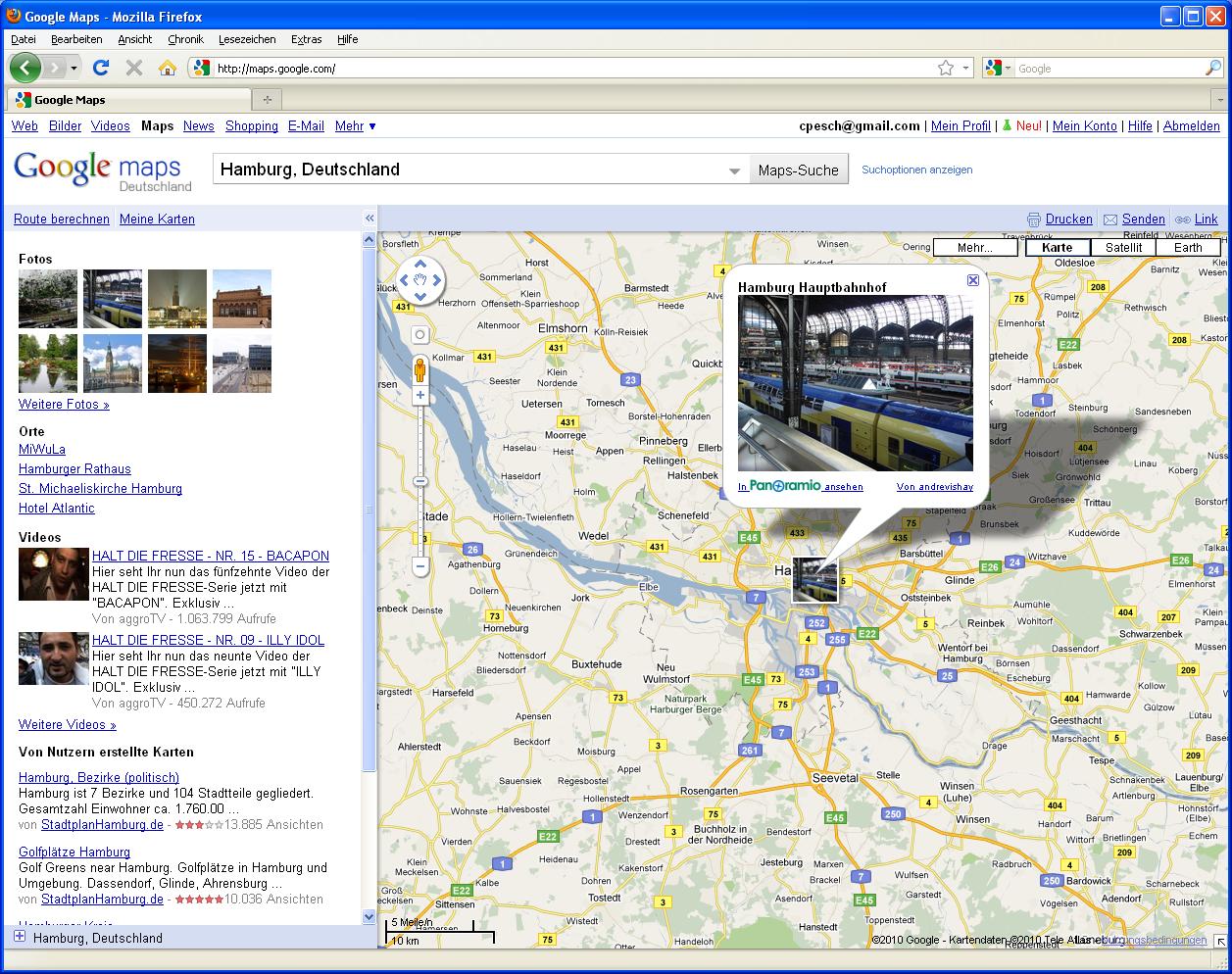Go to Firefox home page icon
The width and height of the screenshot is (1232, 974).
click(167, 68)
